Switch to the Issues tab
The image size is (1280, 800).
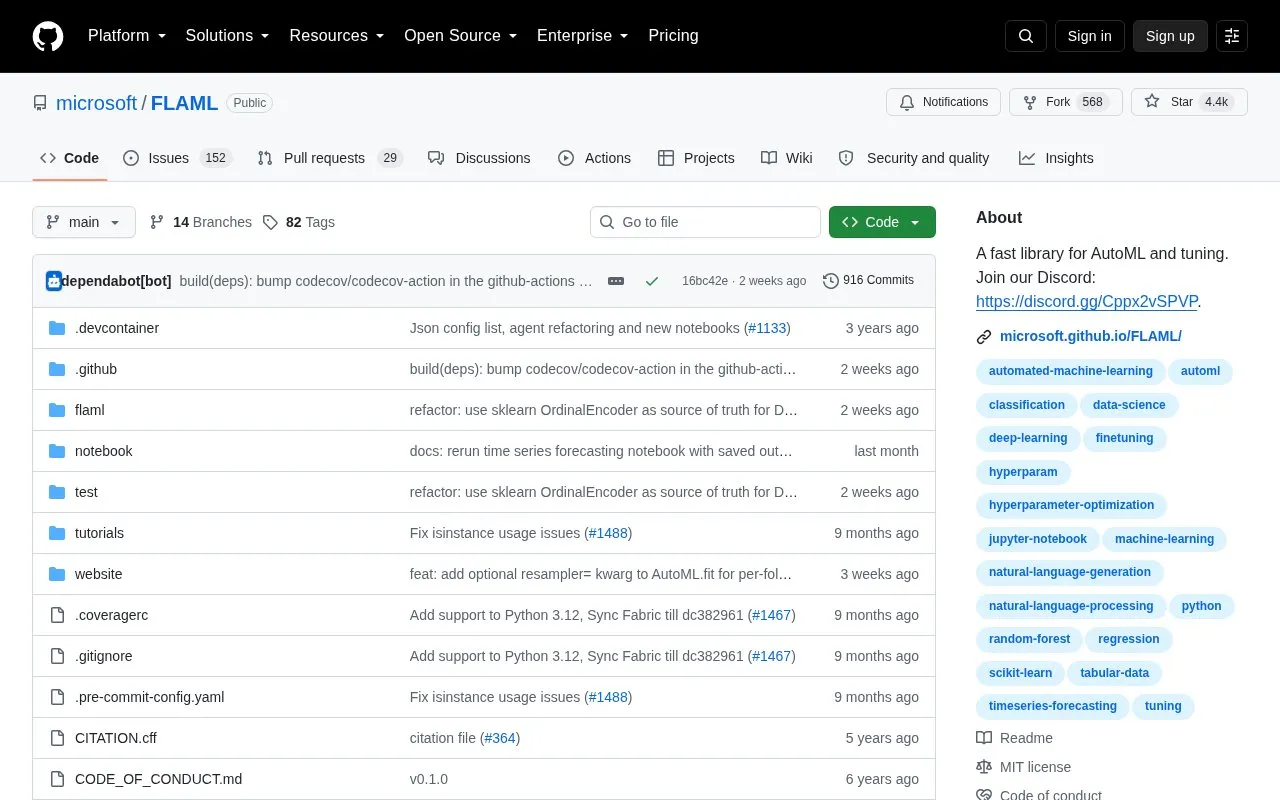coord(177,158)
